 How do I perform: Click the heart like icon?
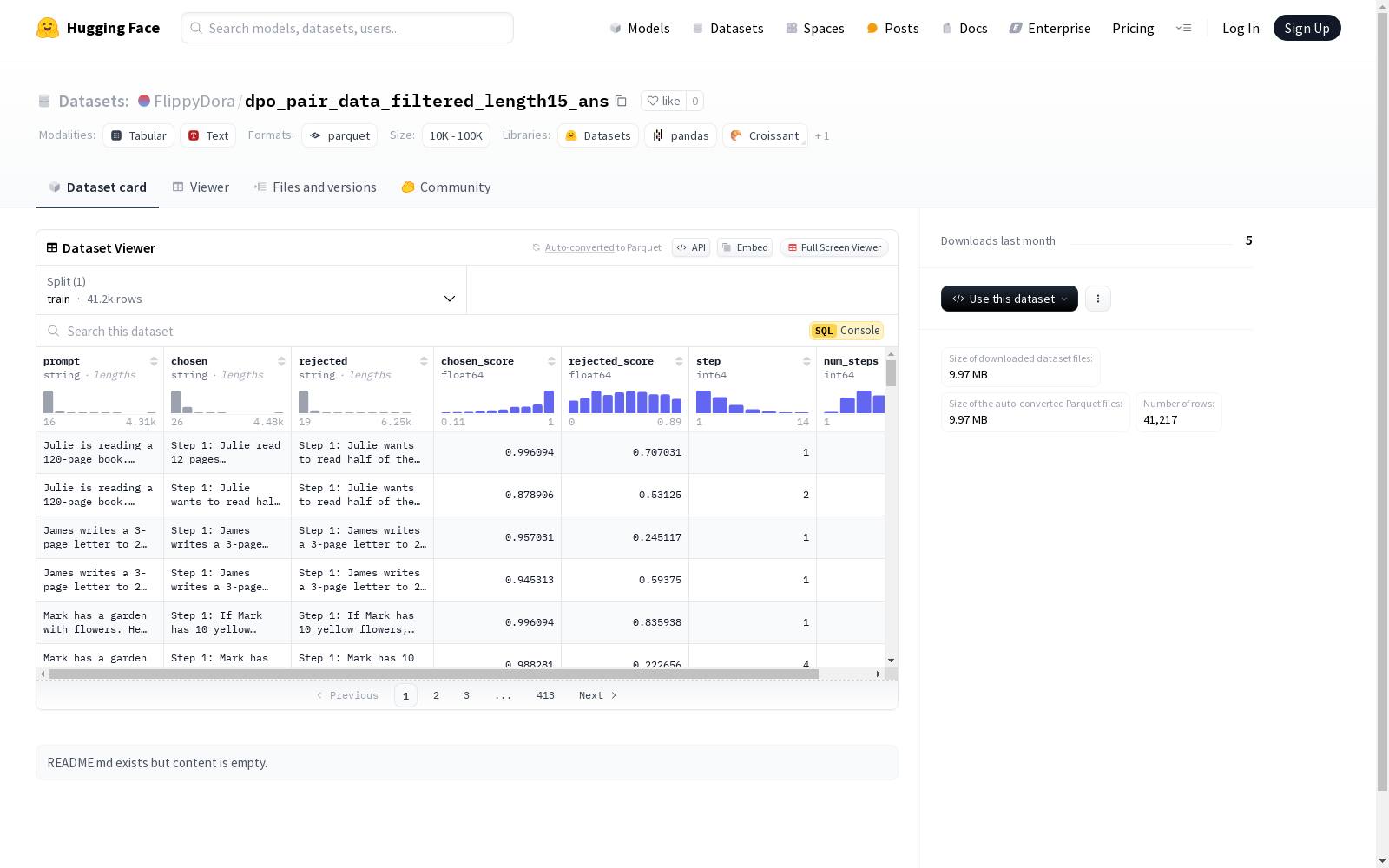click(653, 101)
